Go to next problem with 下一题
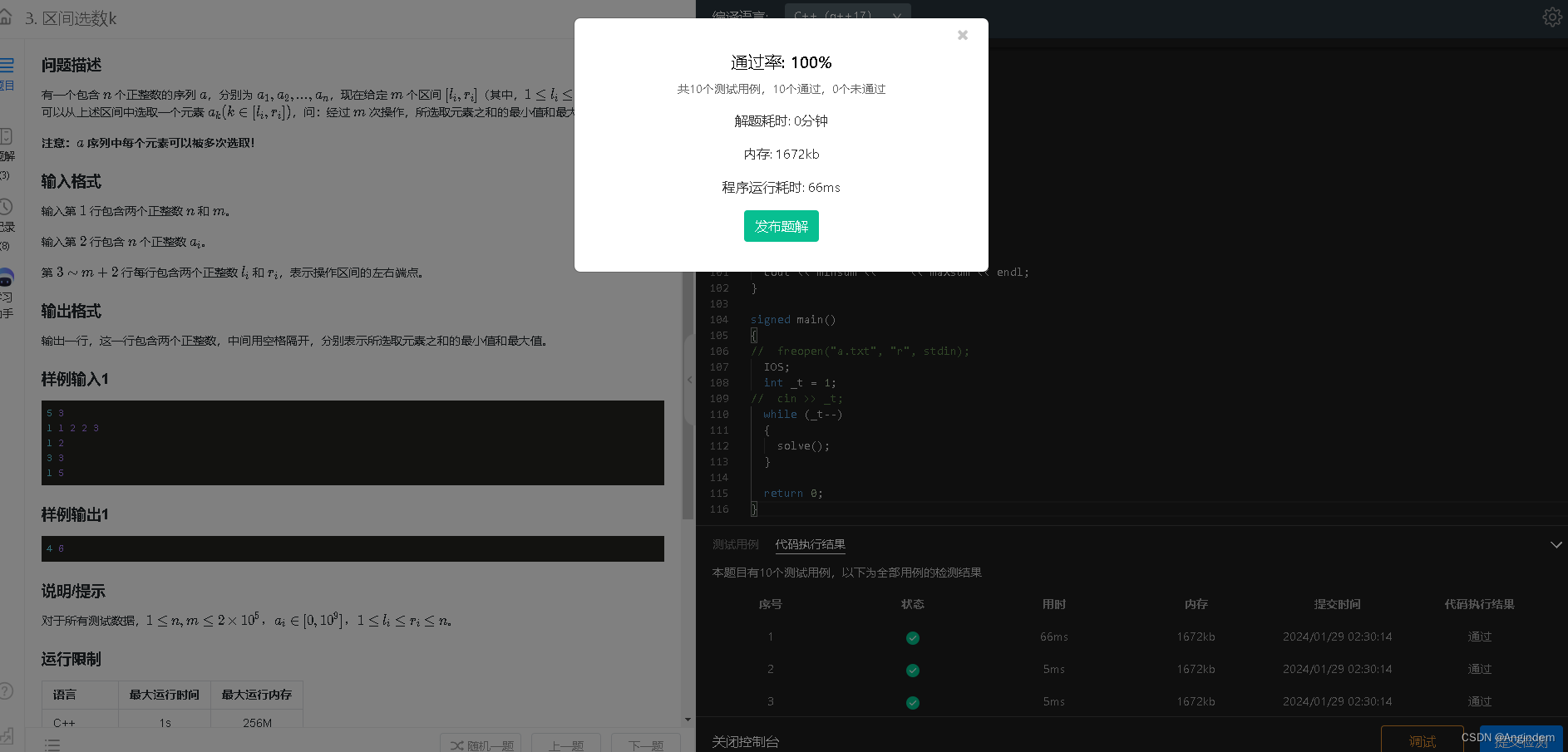 click(646, 744)
